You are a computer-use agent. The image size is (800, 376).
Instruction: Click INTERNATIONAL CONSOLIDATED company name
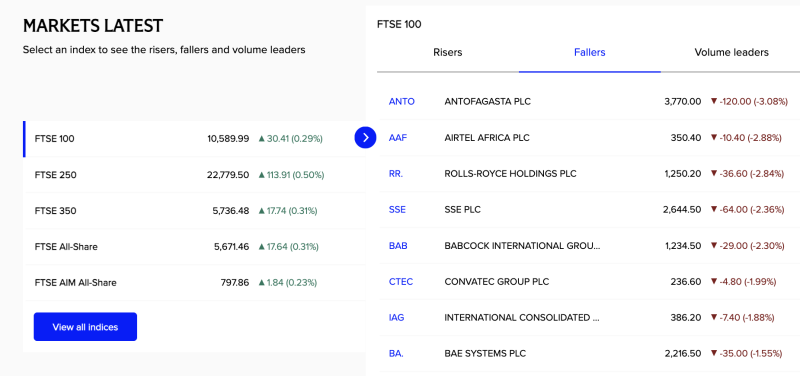(x=522, y=317)
